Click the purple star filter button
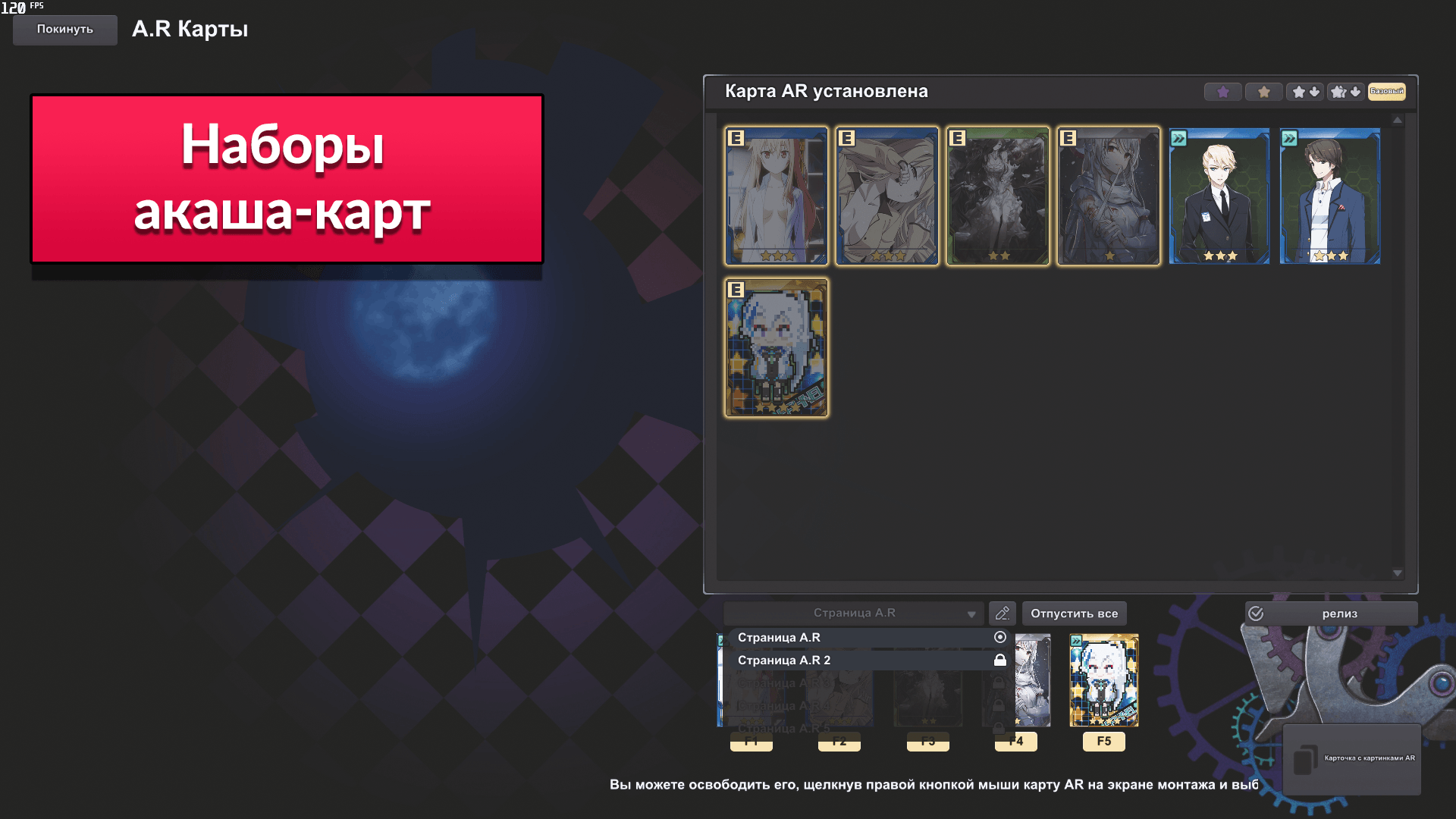This screenshot has width=1456, height=819. pyautogui.click(x=1222, y=92)
